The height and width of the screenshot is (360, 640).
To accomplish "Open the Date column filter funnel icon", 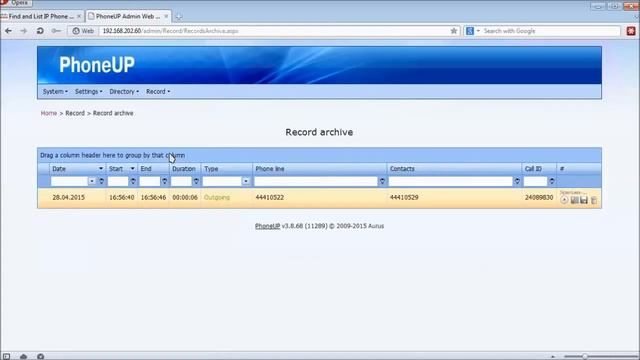I will coord(102,181).
